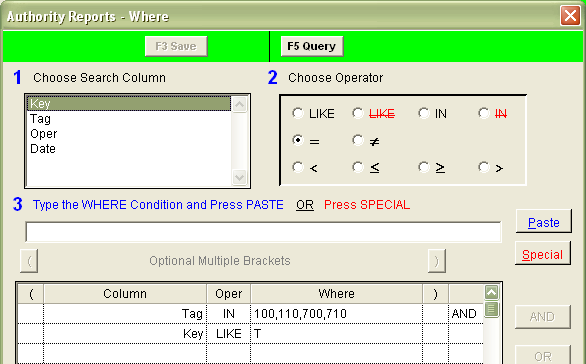Click the search column list up arrow

tap(240, 104)
